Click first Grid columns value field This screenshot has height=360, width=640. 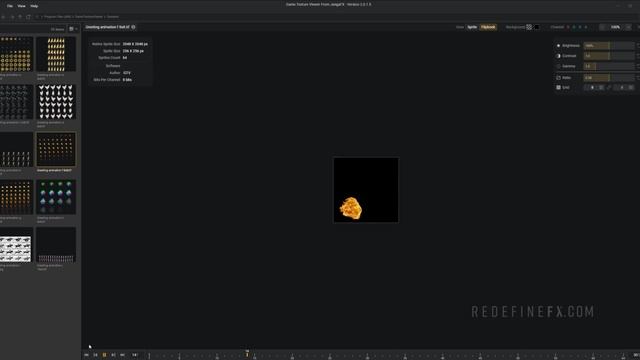pos(592,87)
